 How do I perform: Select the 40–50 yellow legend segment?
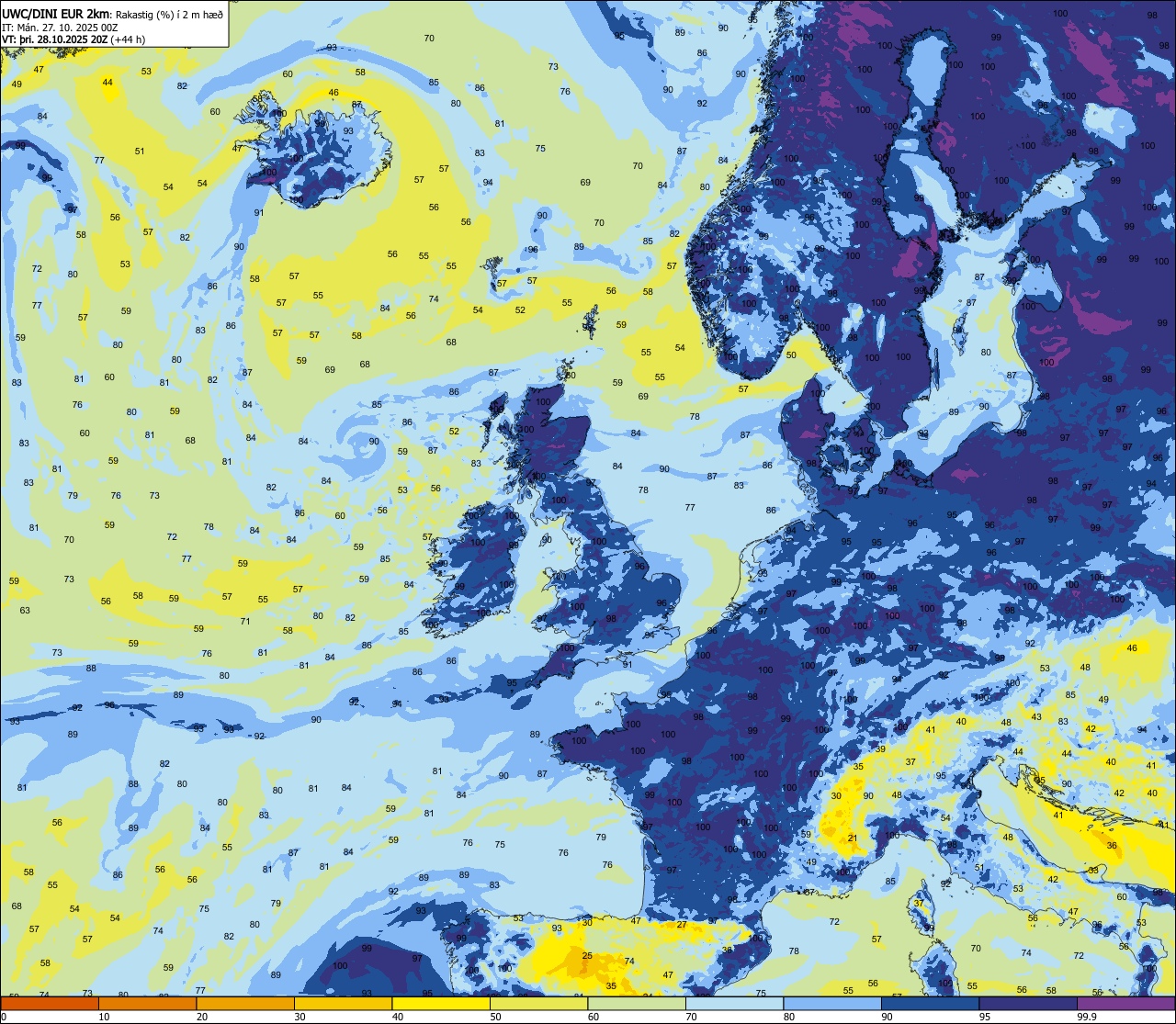pyautogui.click(x=441, y=1003)
